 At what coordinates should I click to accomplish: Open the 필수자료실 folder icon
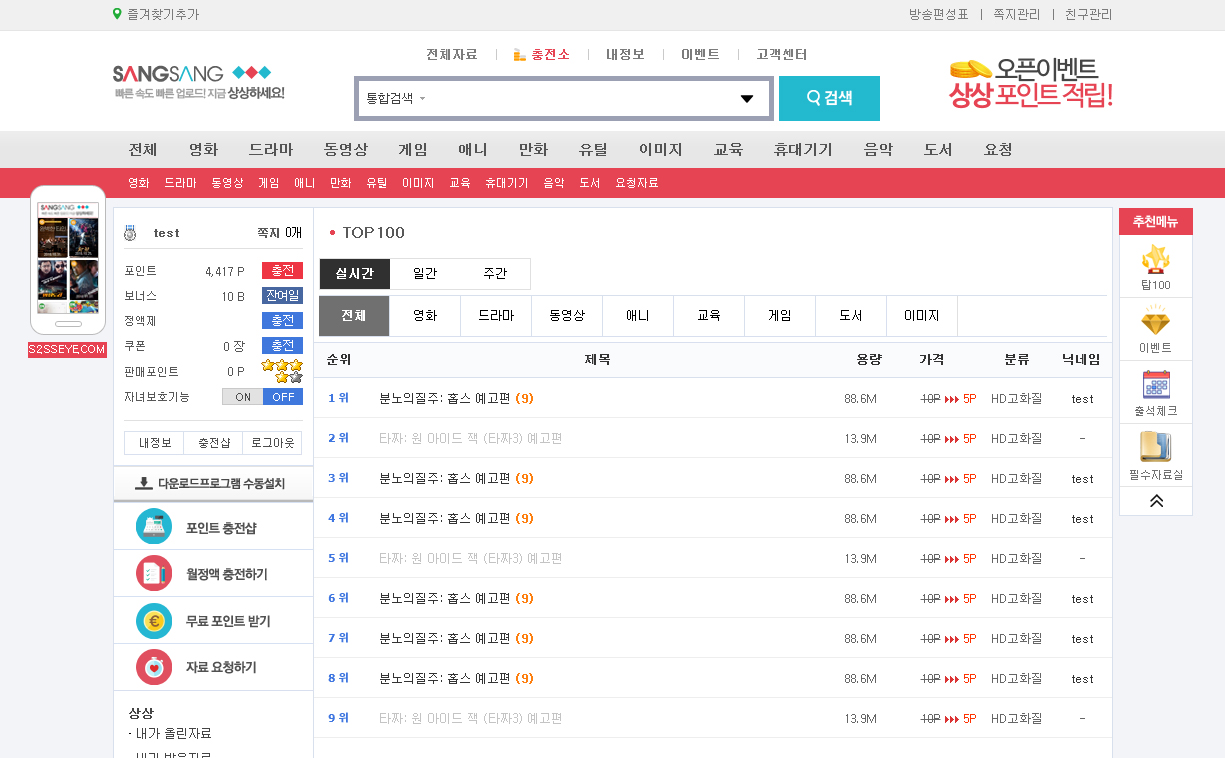tap(1155, 447)
